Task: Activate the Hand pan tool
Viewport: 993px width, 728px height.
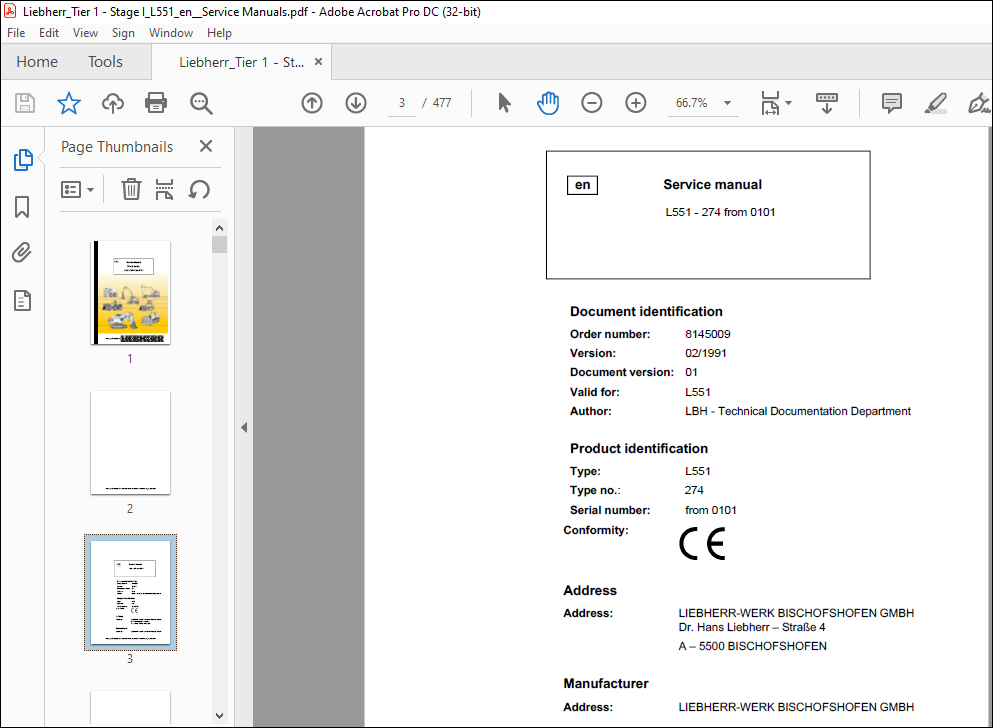Action: point(548,103)
